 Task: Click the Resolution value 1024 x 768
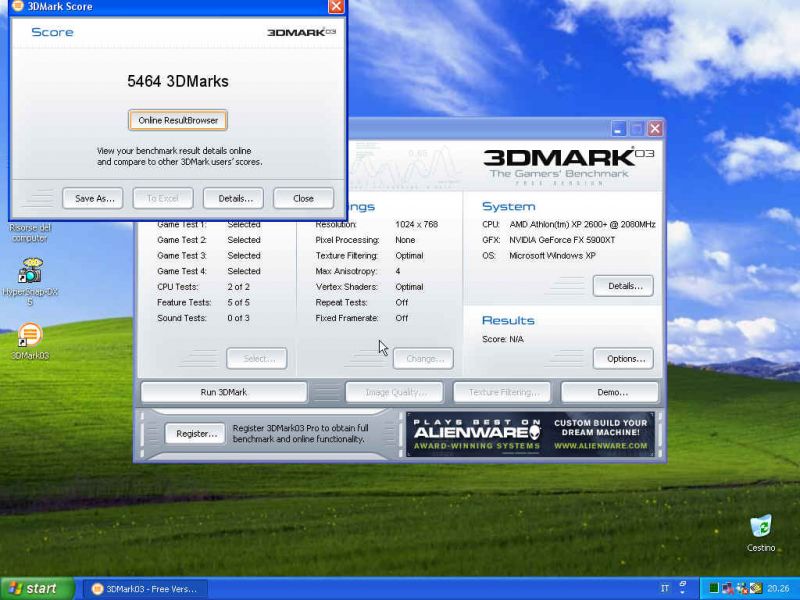click(x=416, y=224)
